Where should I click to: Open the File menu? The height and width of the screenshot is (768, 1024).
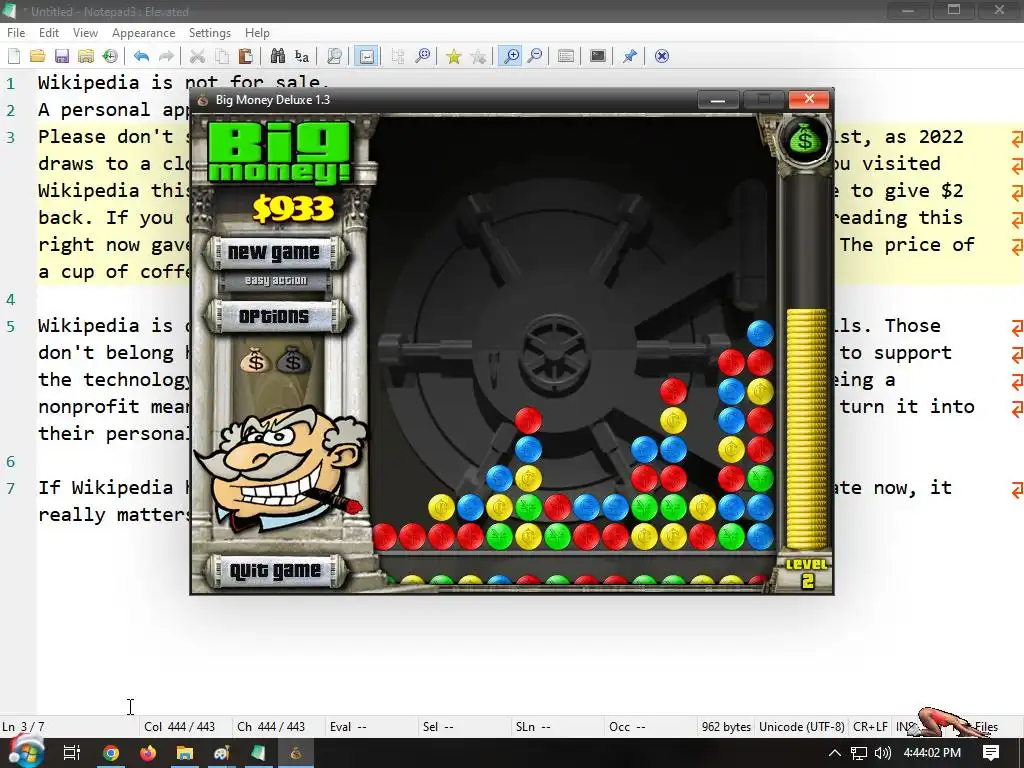coord(16,33)
